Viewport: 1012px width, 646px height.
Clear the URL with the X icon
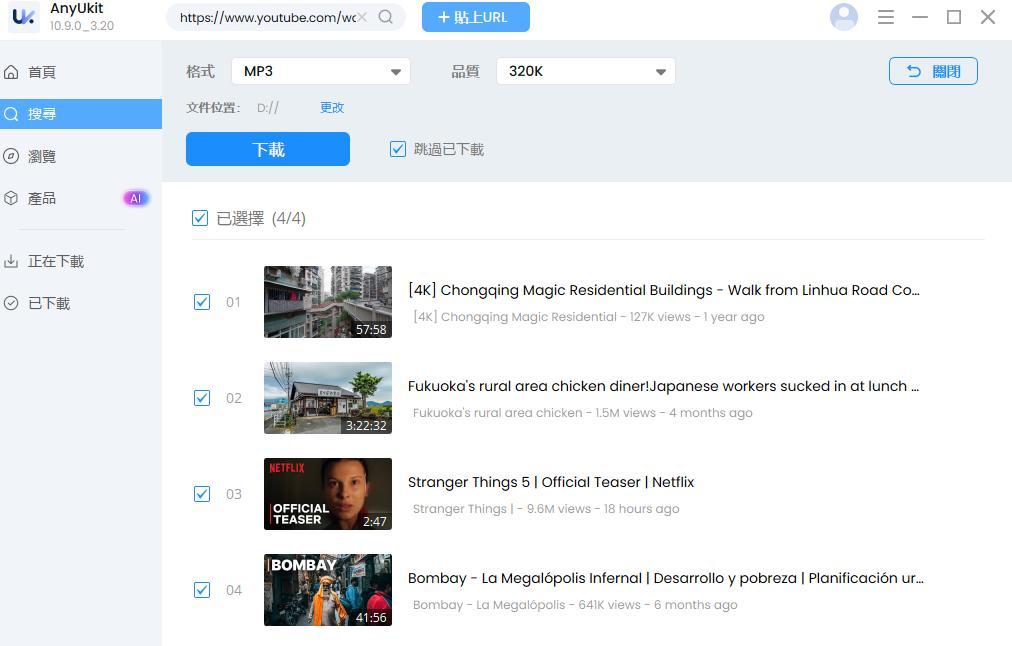click(x=362, y=17)
